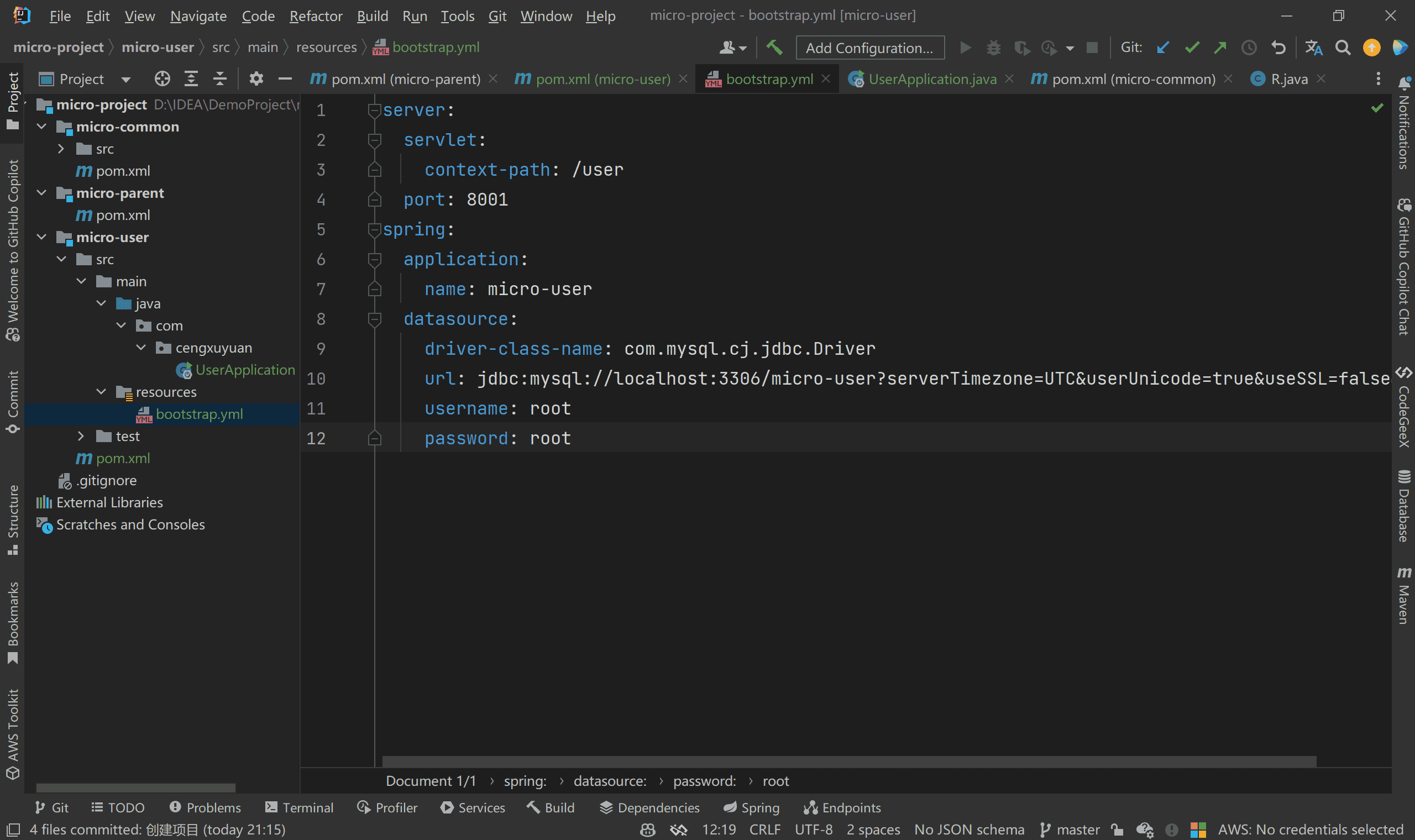The image size is (1415, 840).
Task: Open the editor tabs more-options menu
Action: [x=1378, y=78]
